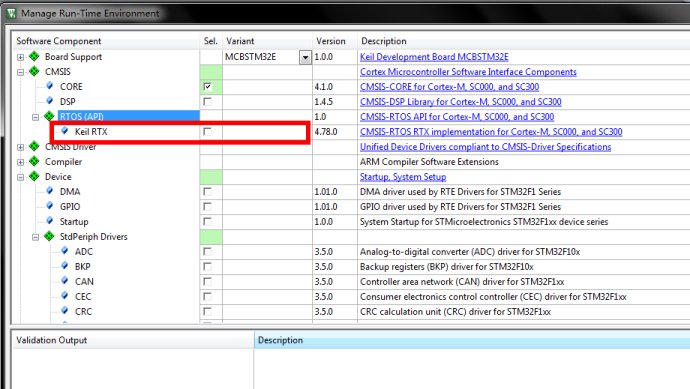
Task: Tick the CAN driver checkbox
Action: (x=207, y=281)
